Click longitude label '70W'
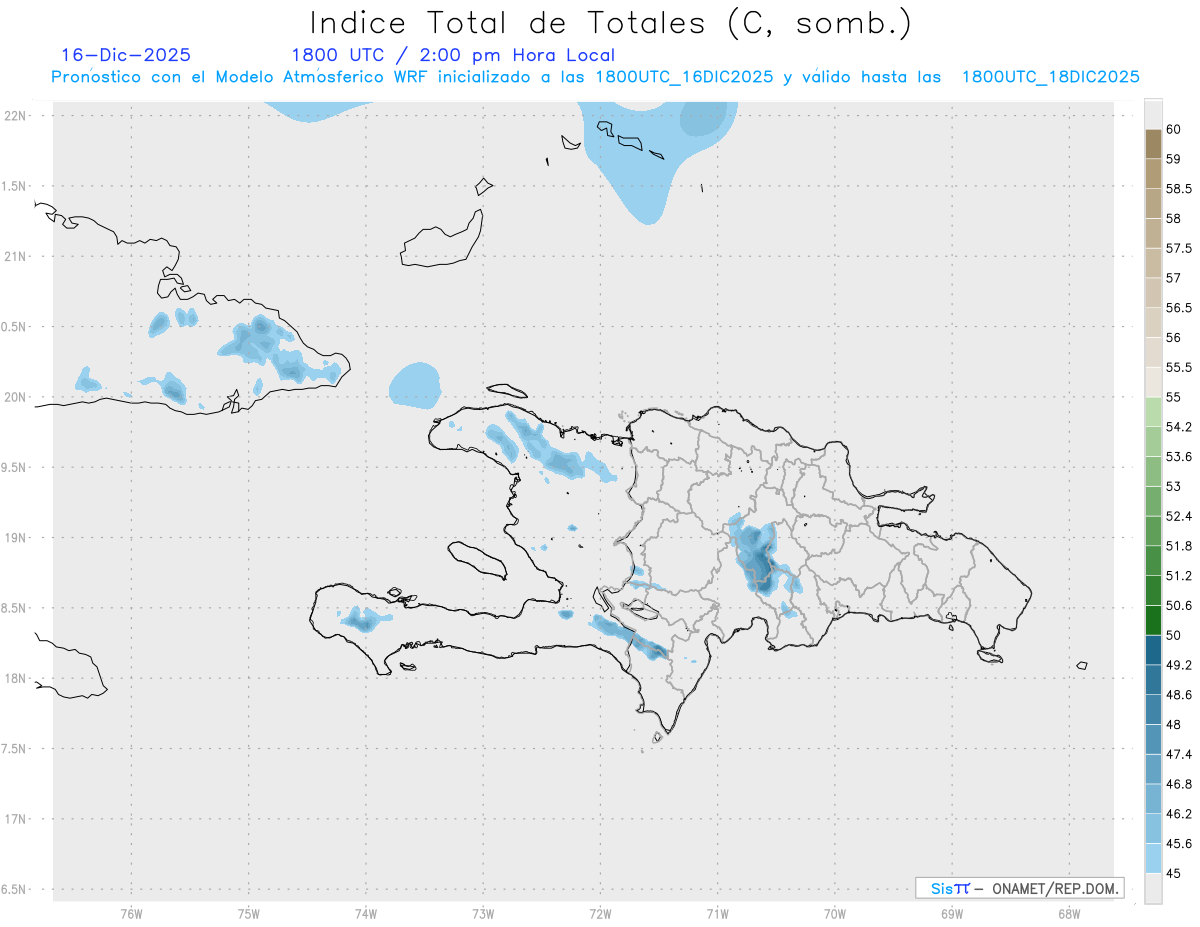This screenshot has height=927, width=1200. pos(835,913)
